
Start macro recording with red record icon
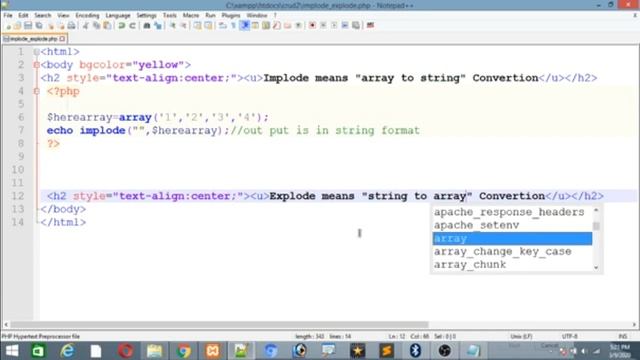click(x=312, y=26)
